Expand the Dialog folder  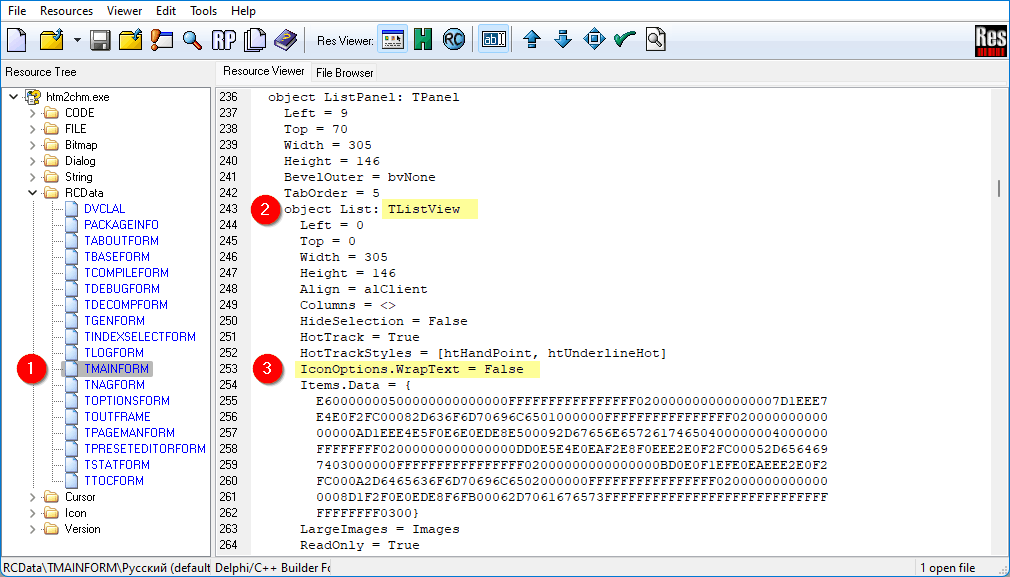[x=32, y=161]
